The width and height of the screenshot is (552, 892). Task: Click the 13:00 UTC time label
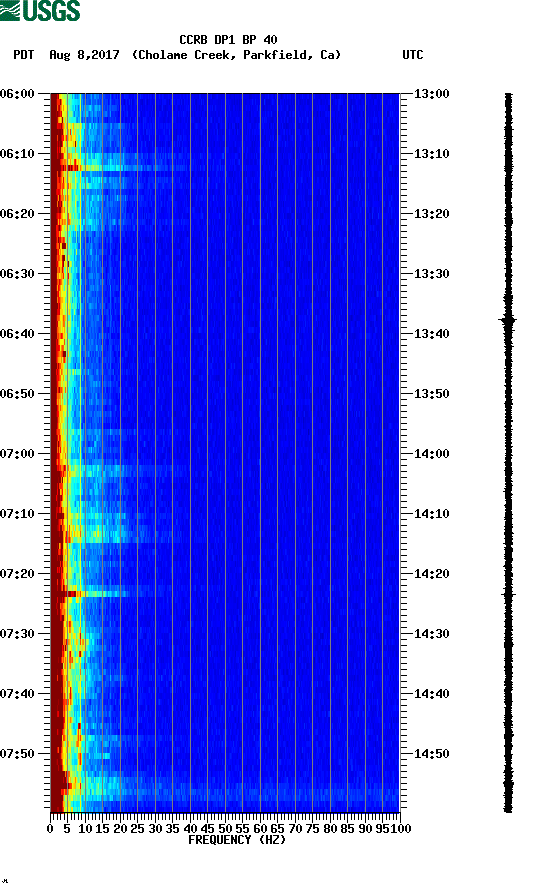[431, 94]
